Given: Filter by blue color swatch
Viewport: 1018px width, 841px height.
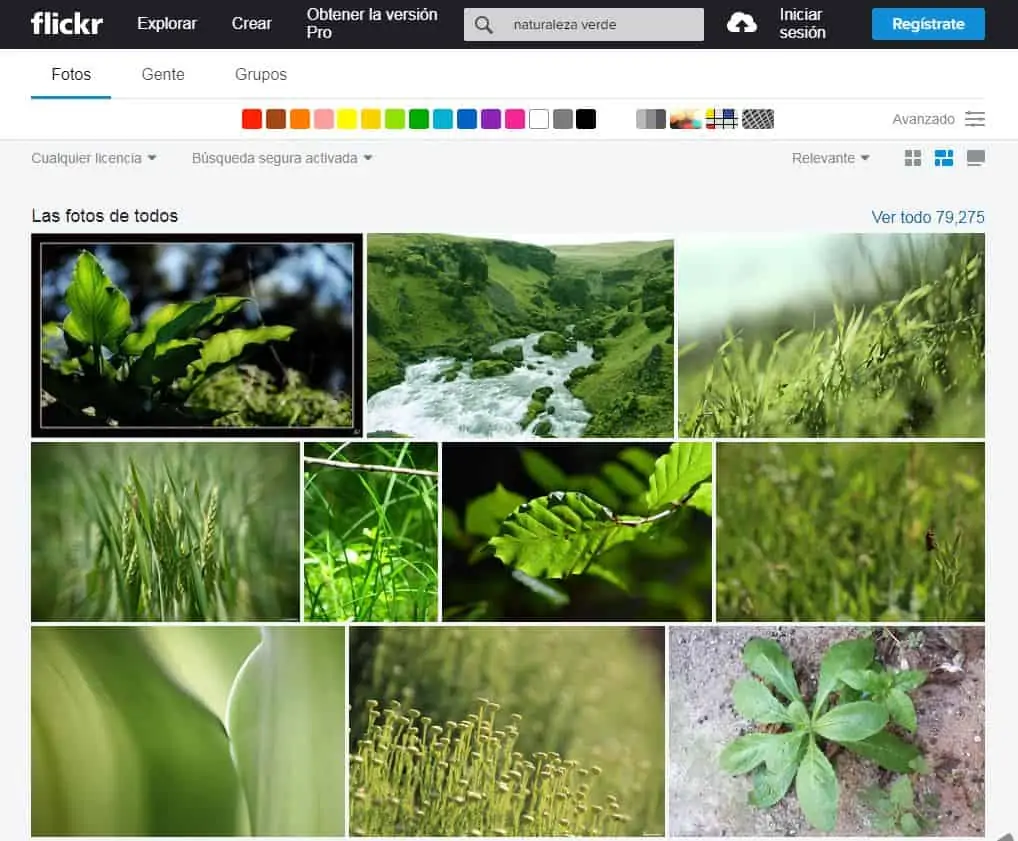Looking at the screenshot, I should tap(467, 119).
